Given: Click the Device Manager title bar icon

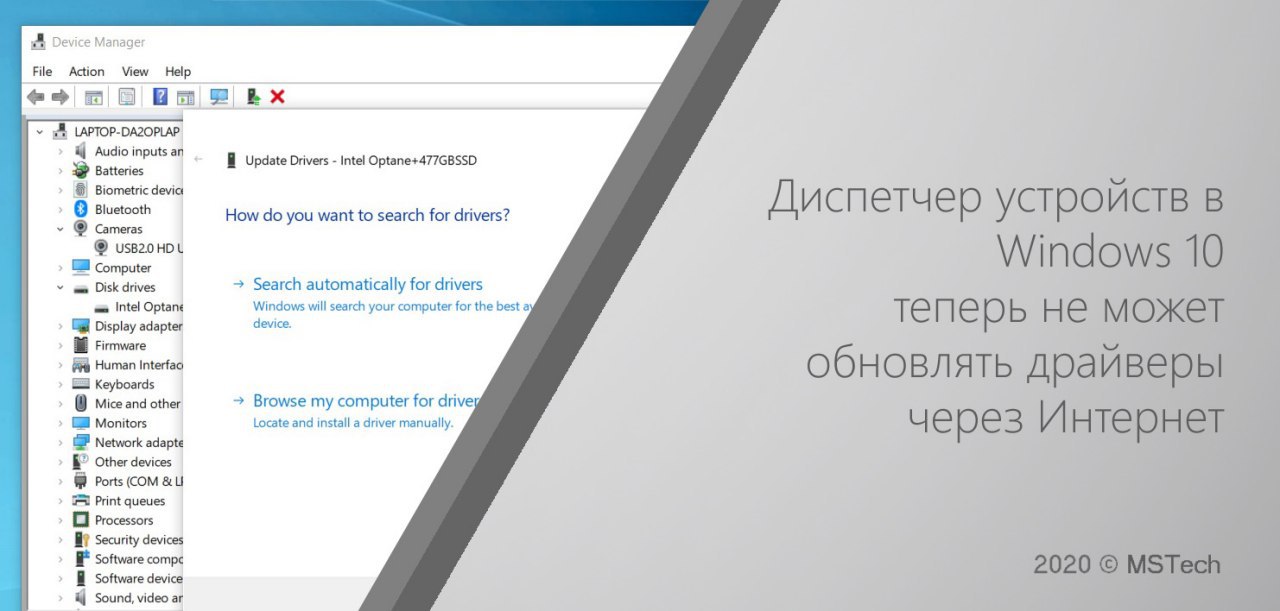Looking at the screenshot, I should 38,42.
